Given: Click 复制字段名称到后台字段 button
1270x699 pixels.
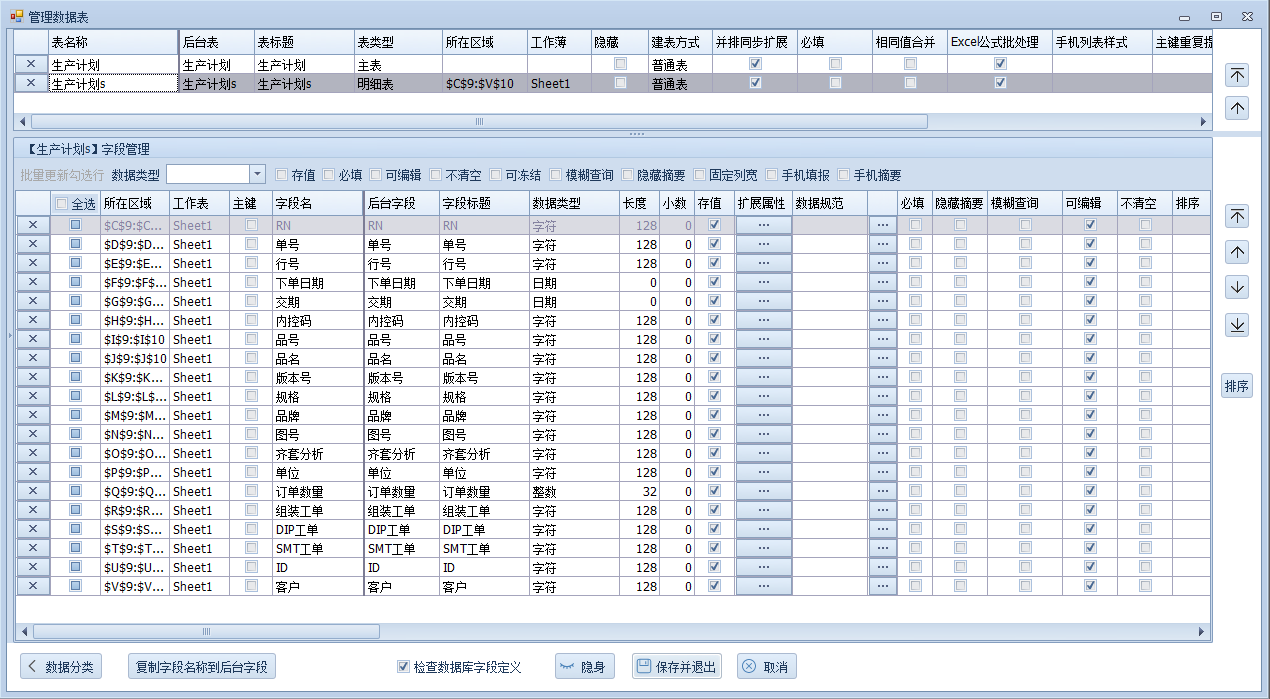Looking at the screenshot, I should (202, 667).
